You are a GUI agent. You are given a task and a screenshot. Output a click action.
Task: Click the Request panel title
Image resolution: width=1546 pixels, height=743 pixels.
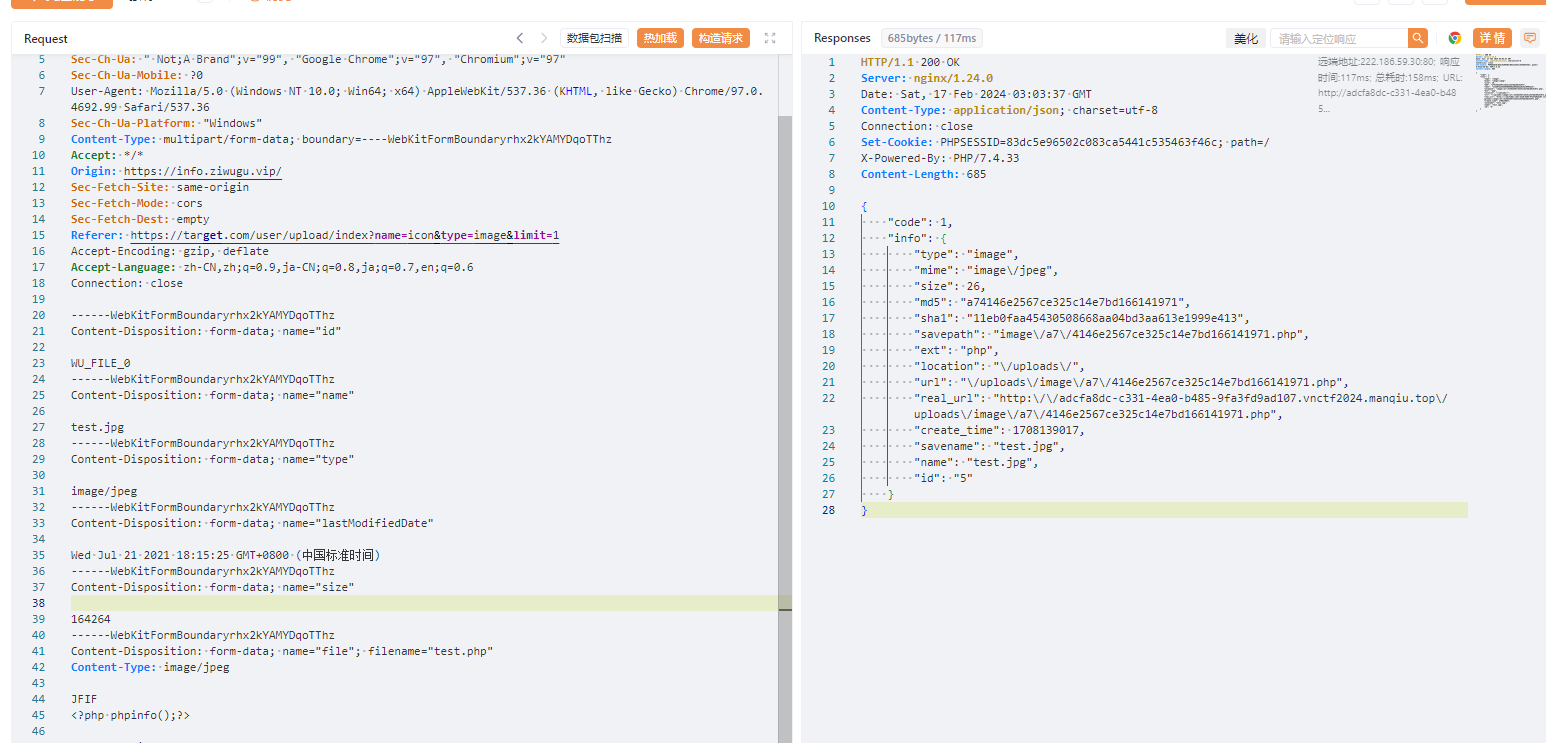tap(46, 39)
